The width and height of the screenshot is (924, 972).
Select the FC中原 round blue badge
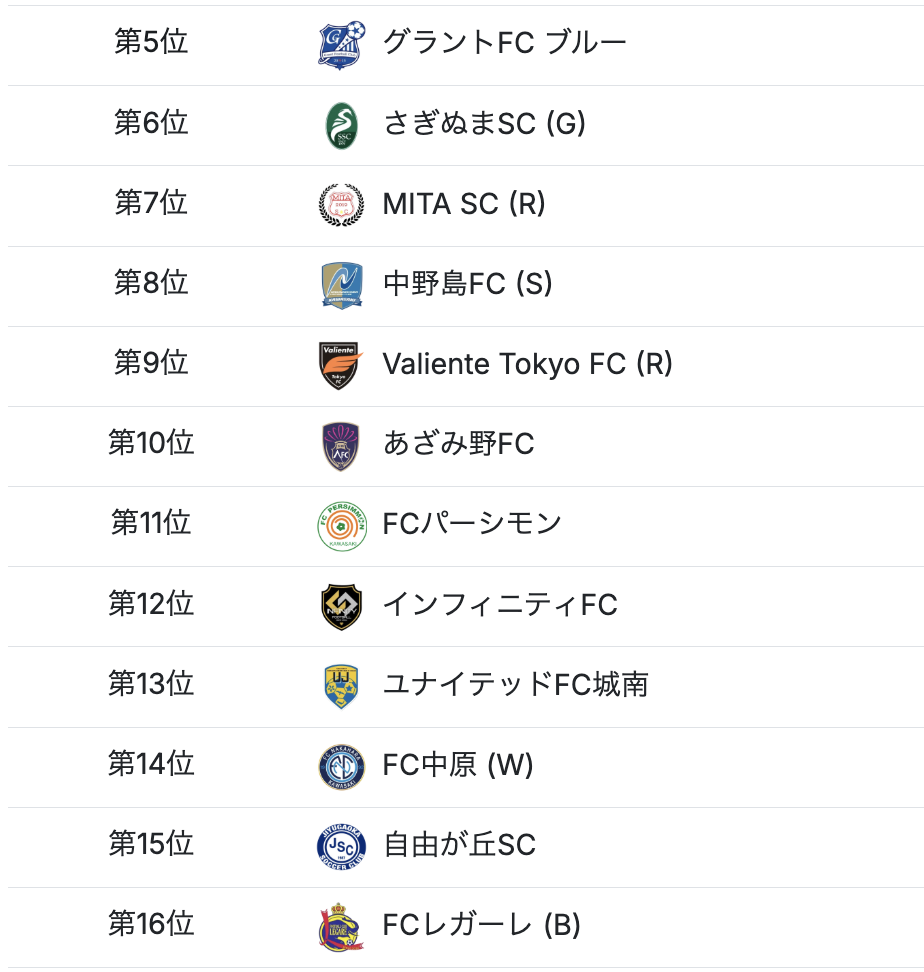click(x=341, y=766)
